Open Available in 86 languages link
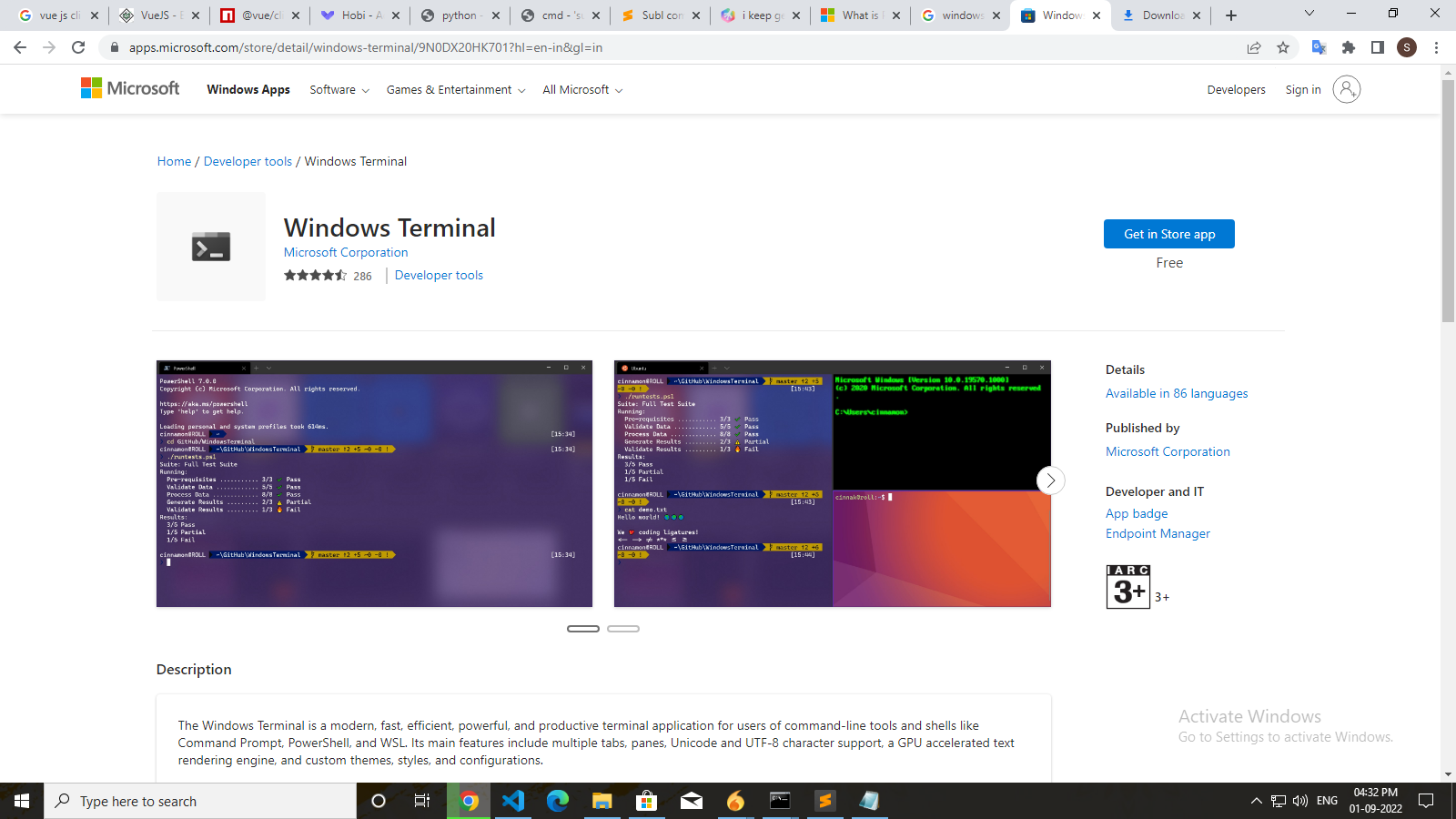 click(1177, 393)
